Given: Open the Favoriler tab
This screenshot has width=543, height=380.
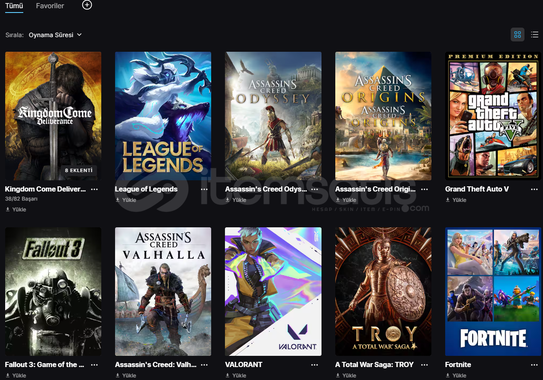Looking at the screenshot, I should tap(50, 6).
